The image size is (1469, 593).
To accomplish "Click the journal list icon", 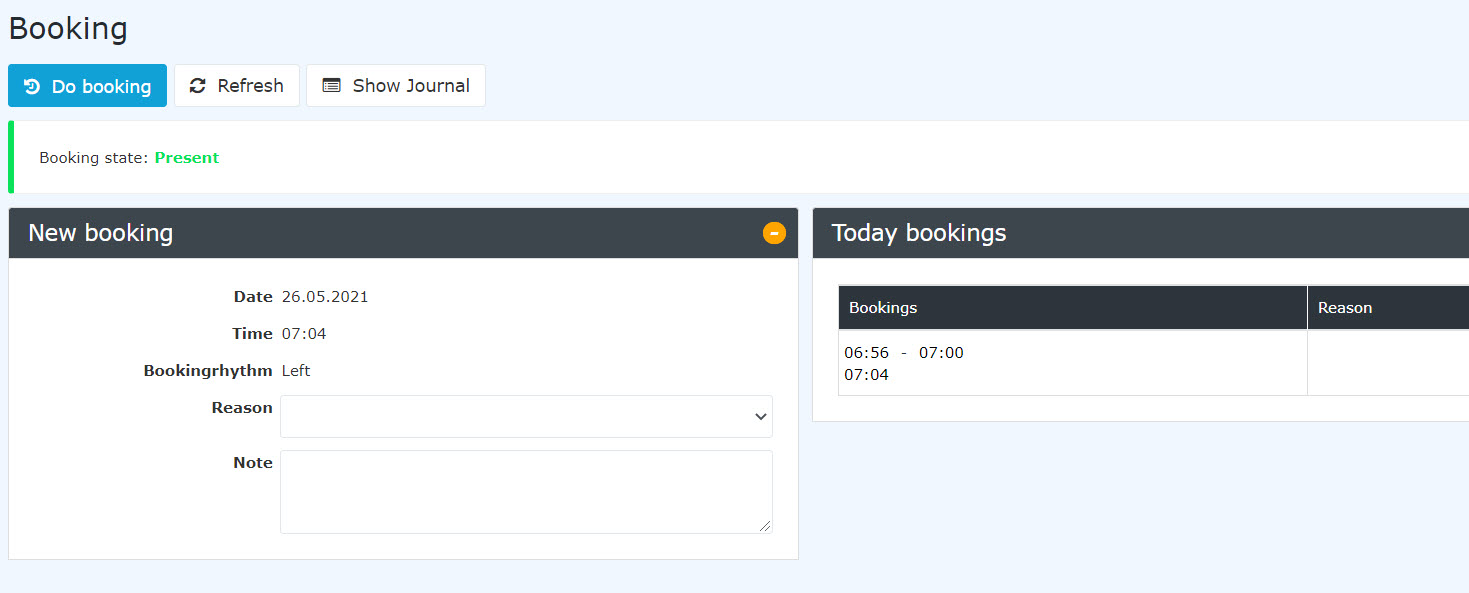I will tap(331, 86).
